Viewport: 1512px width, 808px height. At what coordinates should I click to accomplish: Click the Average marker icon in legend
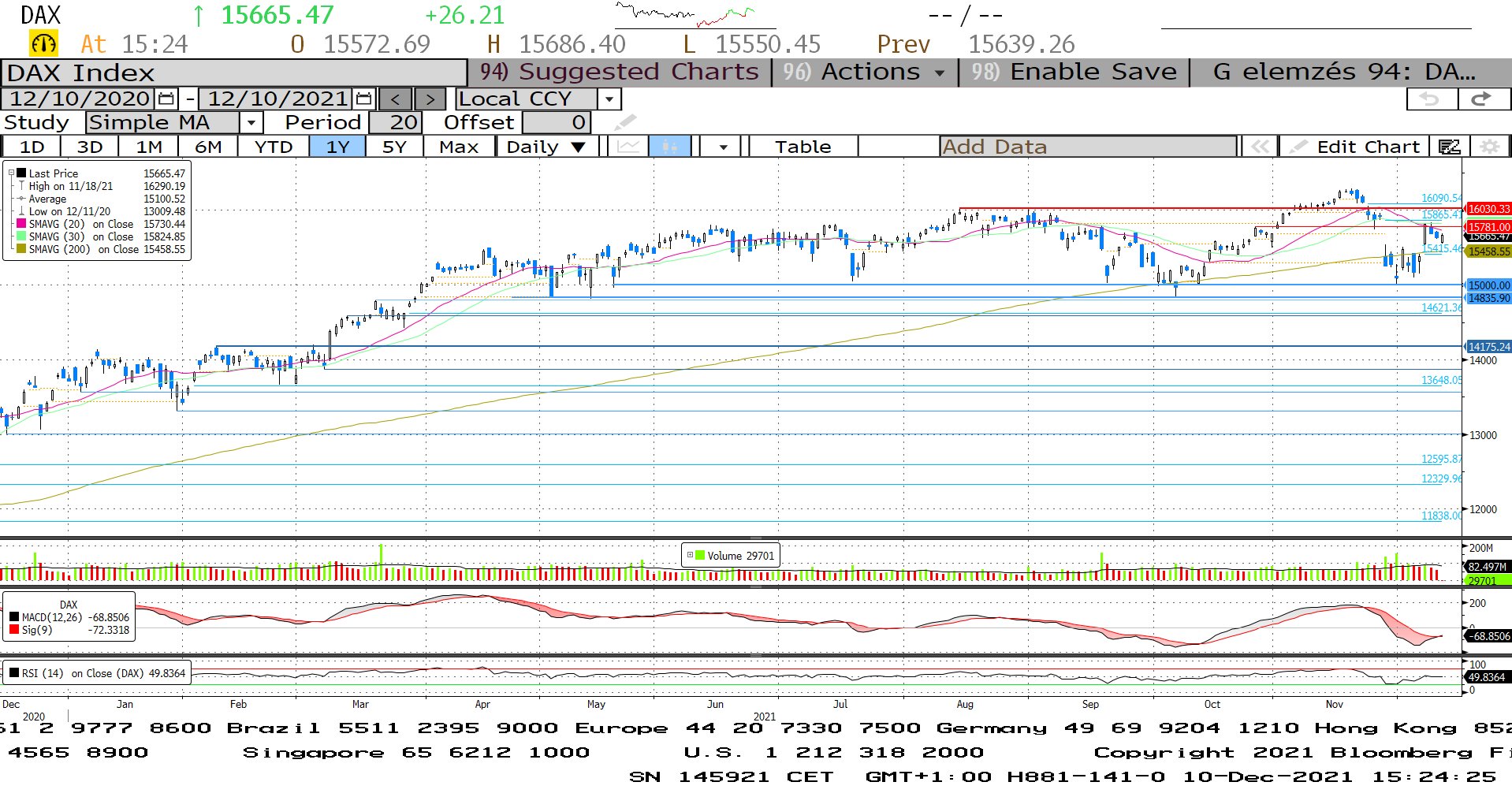coord(21,199)
